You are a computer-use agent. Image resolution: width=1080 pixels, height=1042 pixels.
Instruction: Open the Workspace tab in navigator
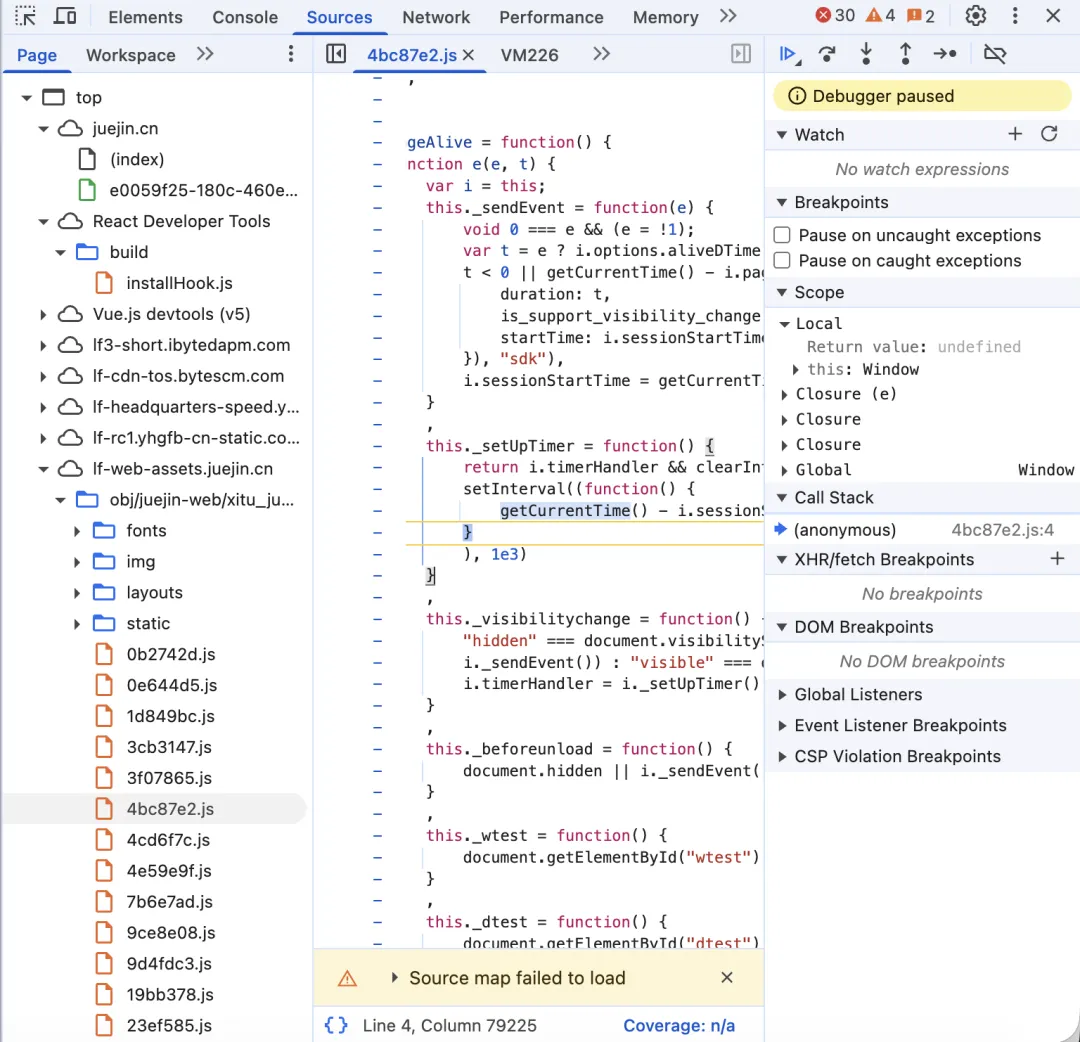(x=130, y=55)
